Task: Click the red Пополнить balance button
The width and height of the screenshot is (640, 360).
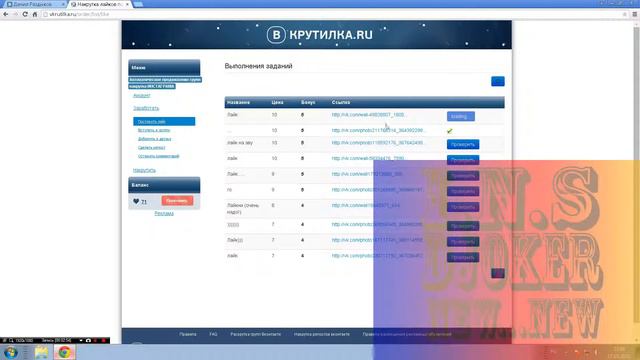Action: click(x=177, y=200)
